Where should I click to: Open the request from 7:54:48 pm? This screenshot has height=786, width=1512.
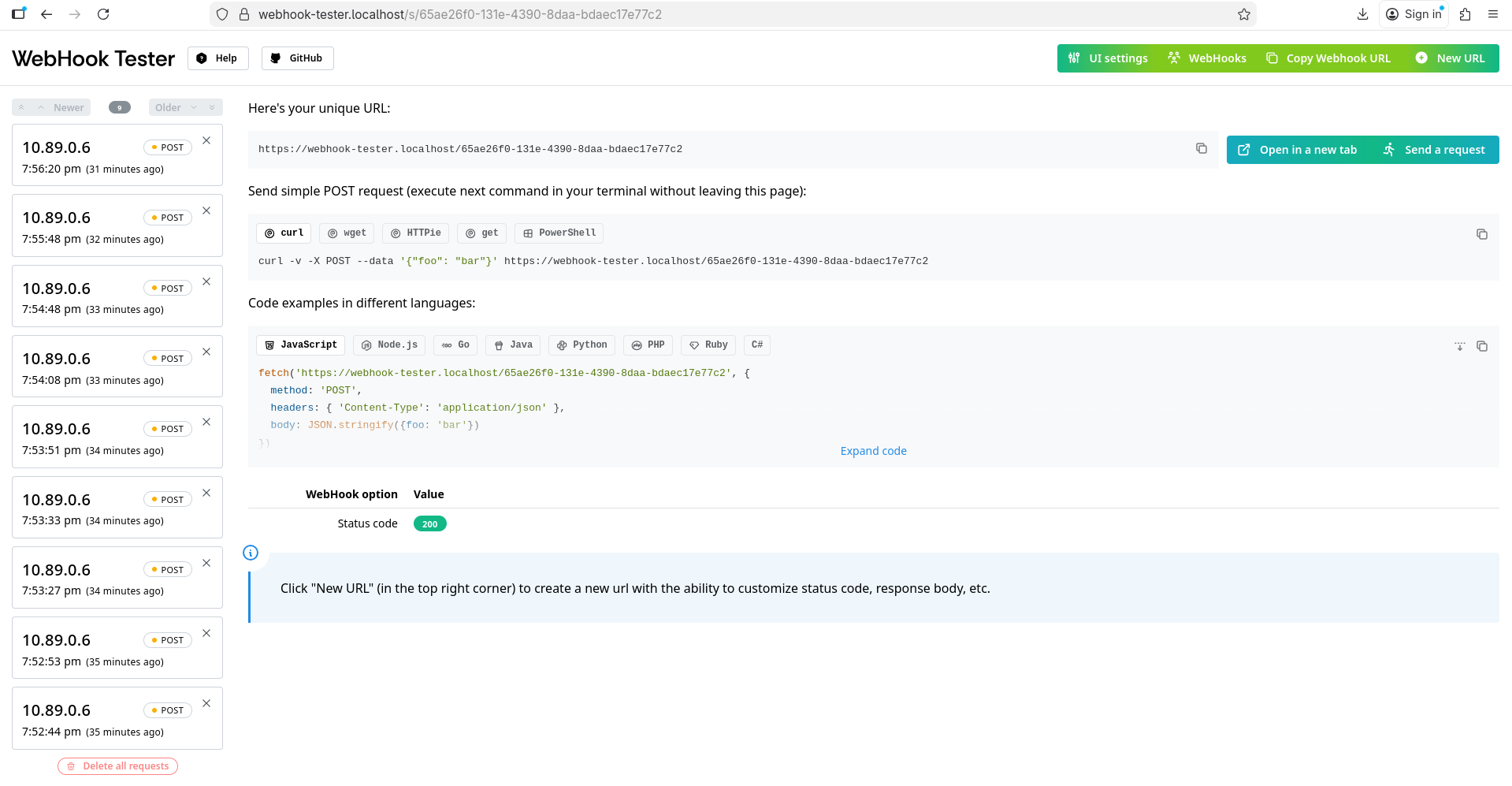[x=117, y=296]
